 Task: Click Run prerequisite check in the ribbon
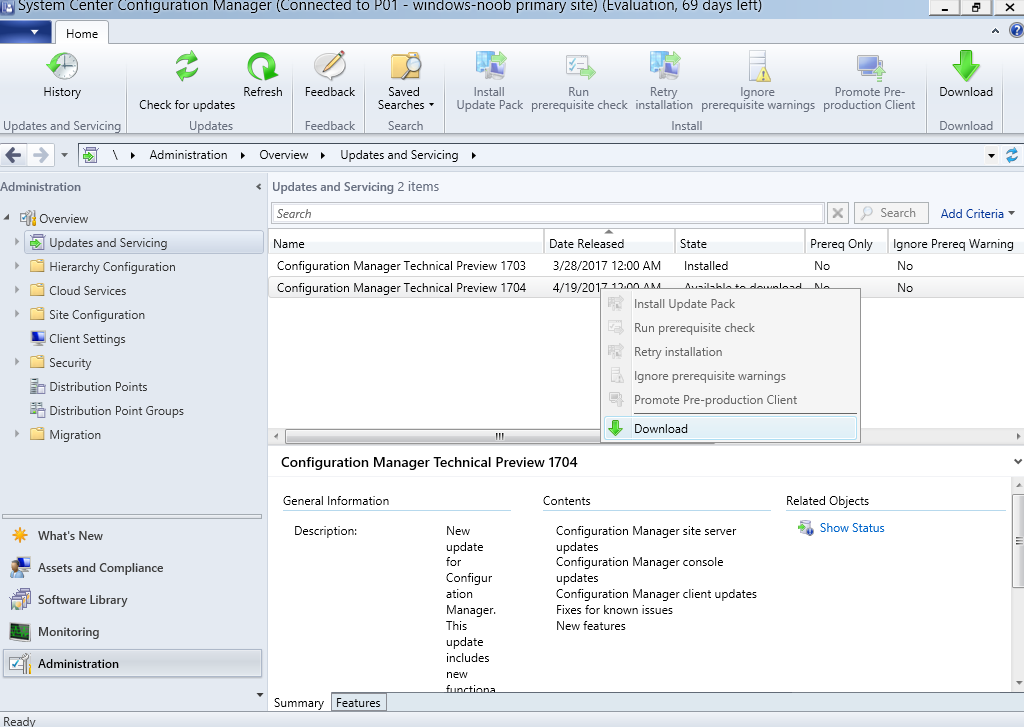click(x=579, y=81)
